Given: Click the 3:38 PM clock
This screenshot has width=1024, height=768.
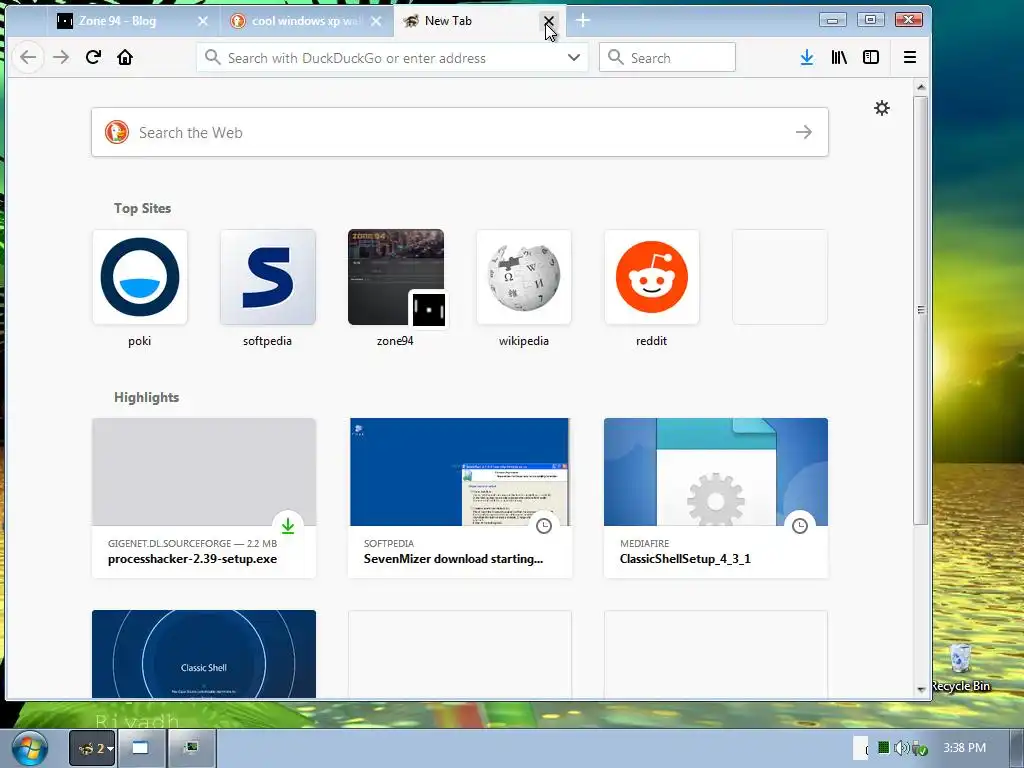Looking at the screenshot, I should (964, 748).
